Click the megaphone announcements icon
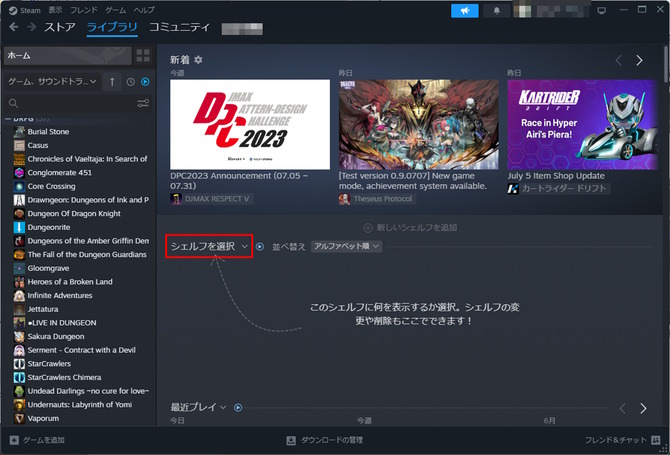The width and height of the screenshot is (670, 455). [465, 10]
